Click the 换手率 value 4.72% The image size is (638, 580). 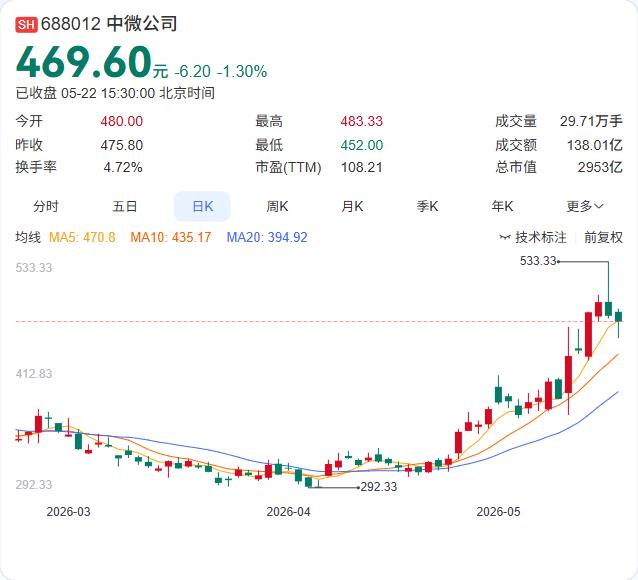123,167
